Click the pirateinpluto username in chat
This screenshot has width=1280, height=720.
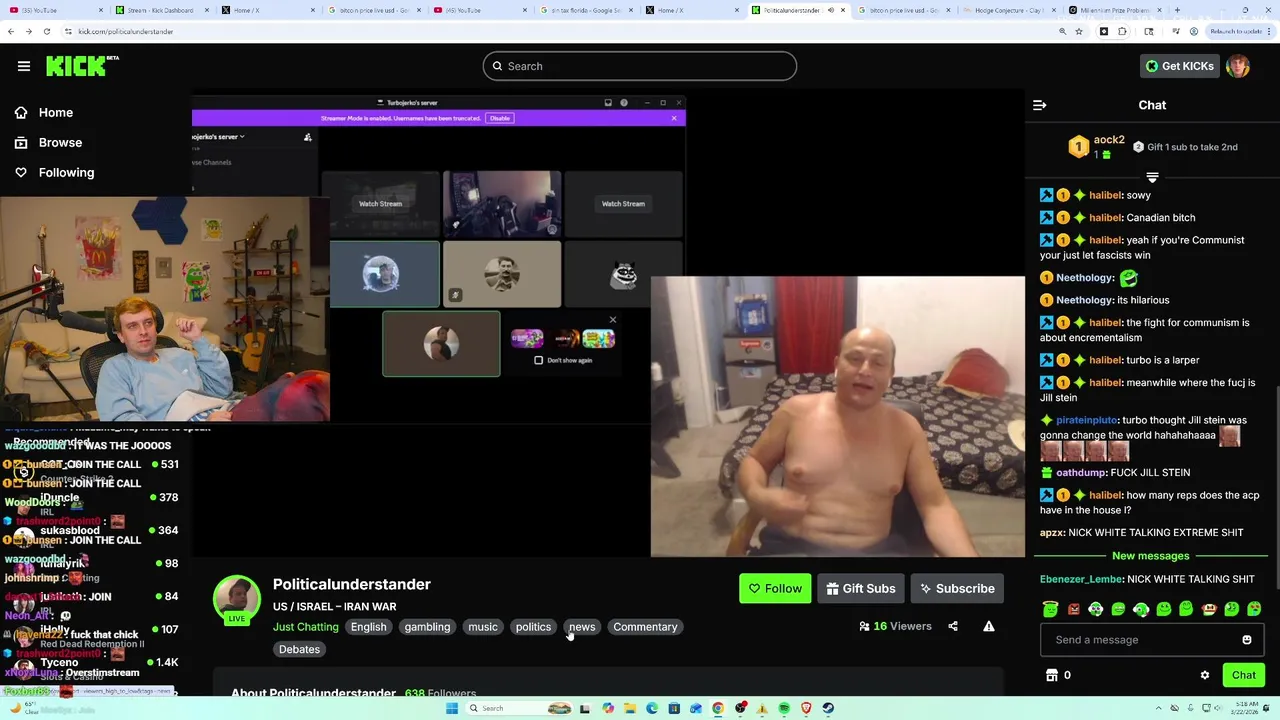(x=1086, y=420)
